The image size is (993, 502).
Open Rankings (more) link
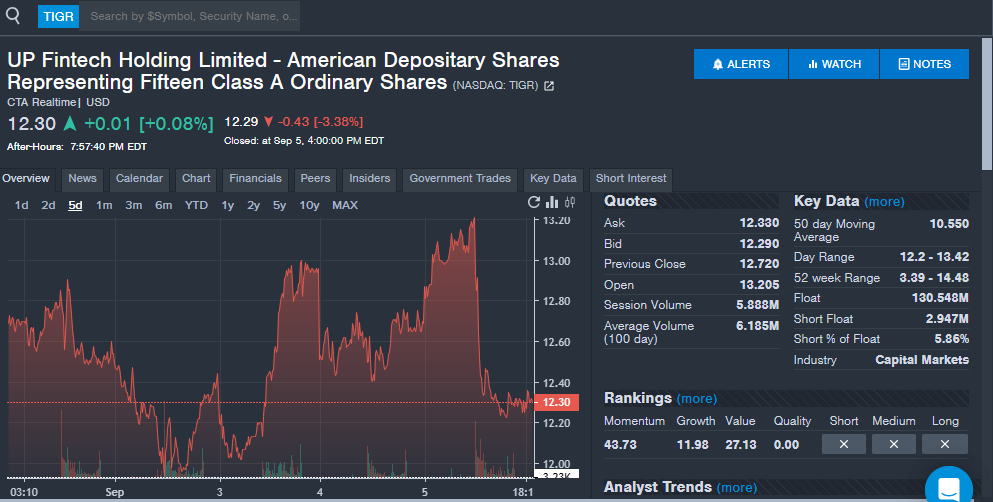[x=697, y=399]
